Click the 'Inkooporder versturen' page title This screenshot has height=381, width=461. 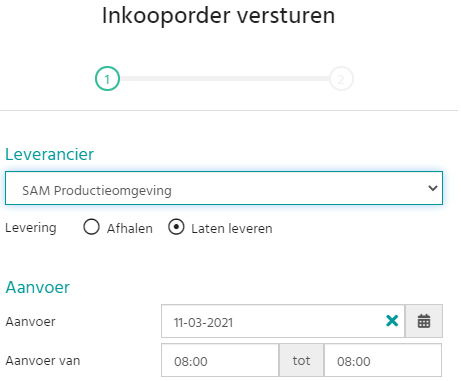[218, 16]
